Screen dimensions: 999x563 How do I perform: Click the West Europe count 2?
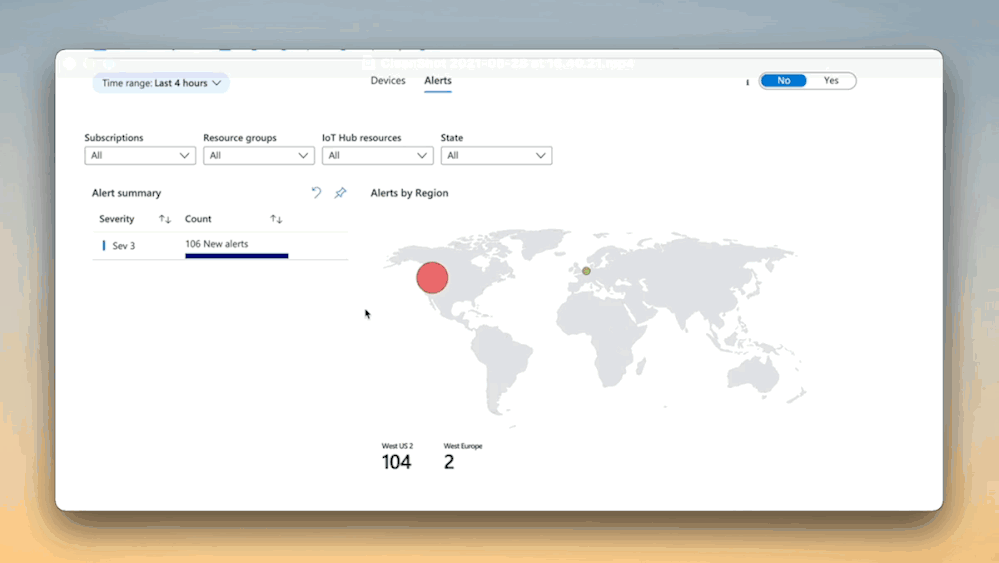pyautogui.click(x=449, y=462)
